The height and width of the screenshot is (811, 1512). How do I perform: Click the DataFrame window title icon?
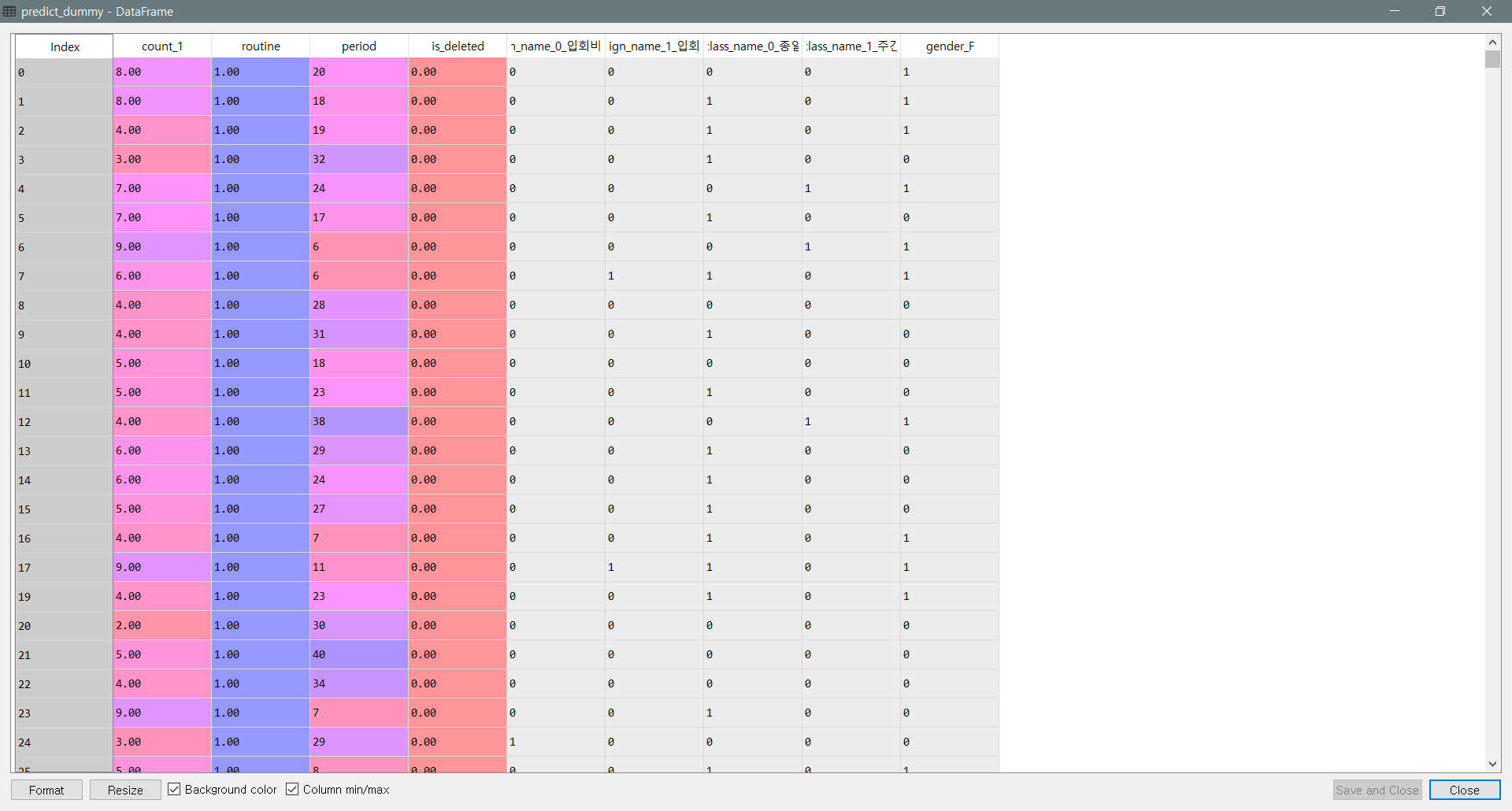(x=9, y=11)
